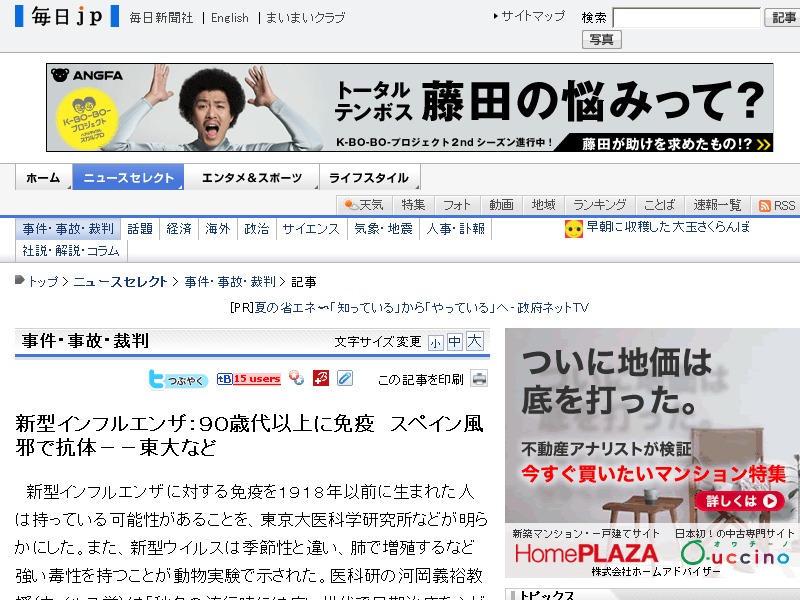
Task: Open the フォト section
Action: (456, 205)
